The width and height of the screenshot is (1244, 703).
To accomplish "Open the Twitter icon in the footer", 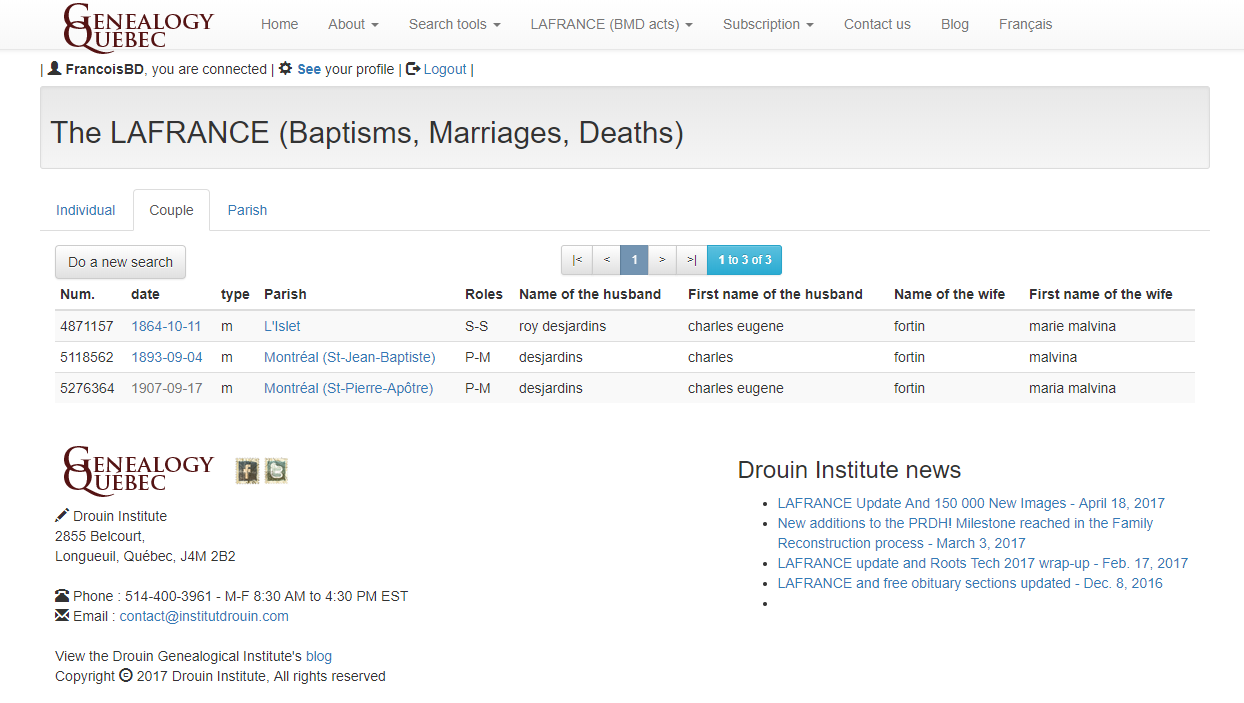I will tap(276, 471).
